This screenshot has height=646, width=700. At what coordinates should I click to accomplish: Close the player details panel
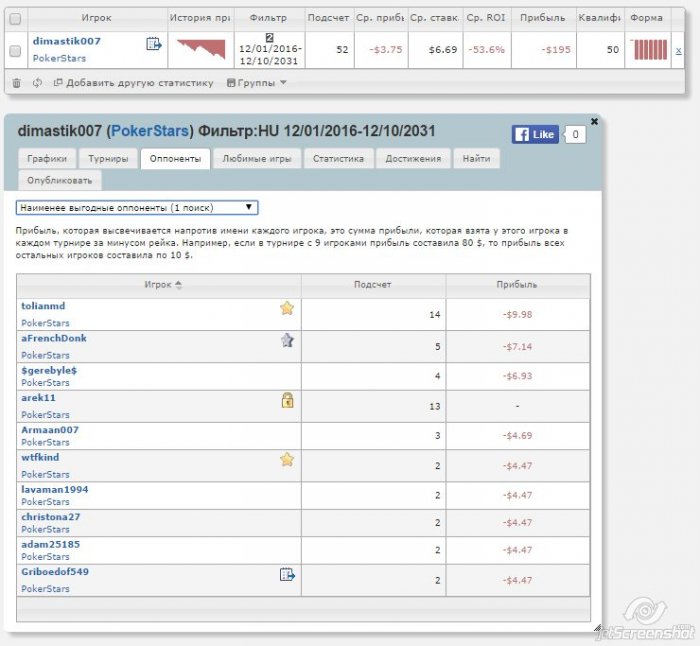594,121
